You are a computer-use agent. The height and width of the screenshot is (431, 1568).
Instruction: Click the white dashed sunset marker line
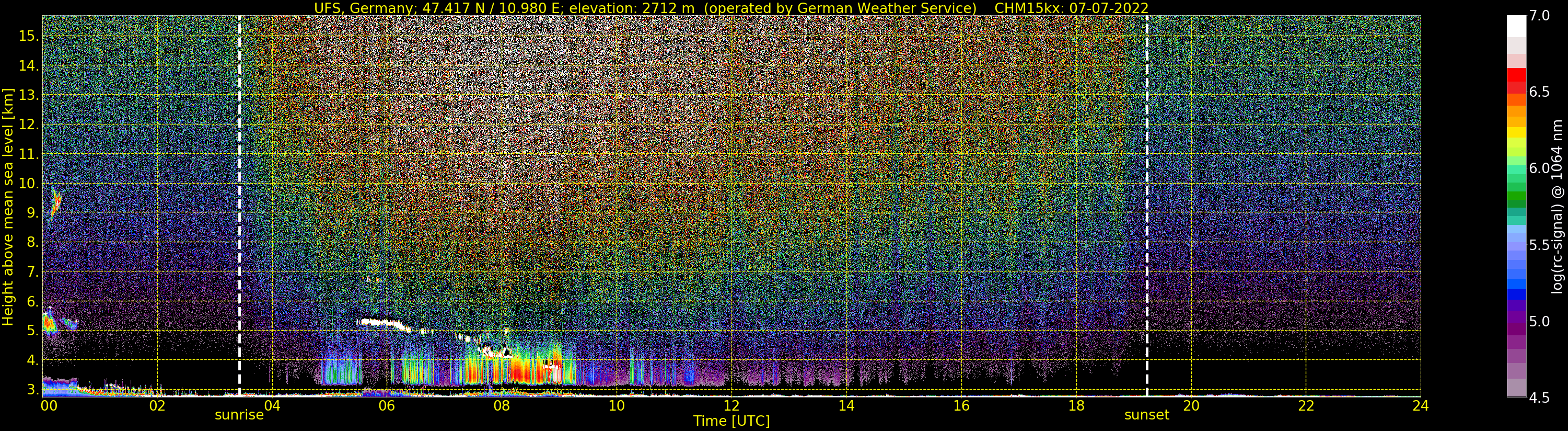[1147, 206]
